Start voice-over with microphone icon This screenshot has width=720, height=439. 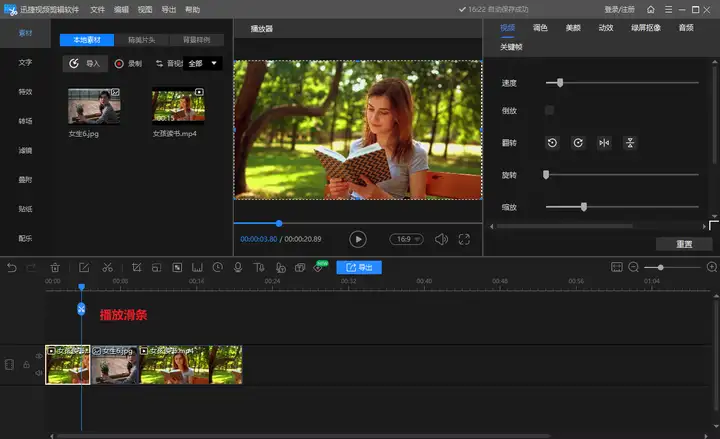238,267
